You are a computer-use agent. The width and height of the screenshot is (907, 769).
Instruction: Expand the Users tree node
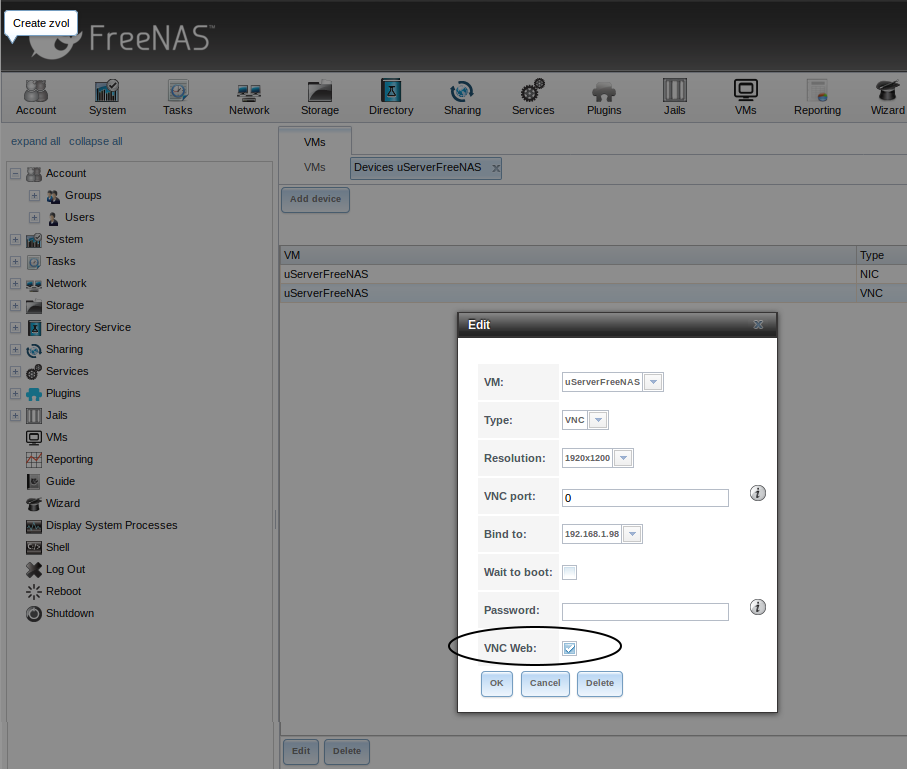tap(34, 218)
